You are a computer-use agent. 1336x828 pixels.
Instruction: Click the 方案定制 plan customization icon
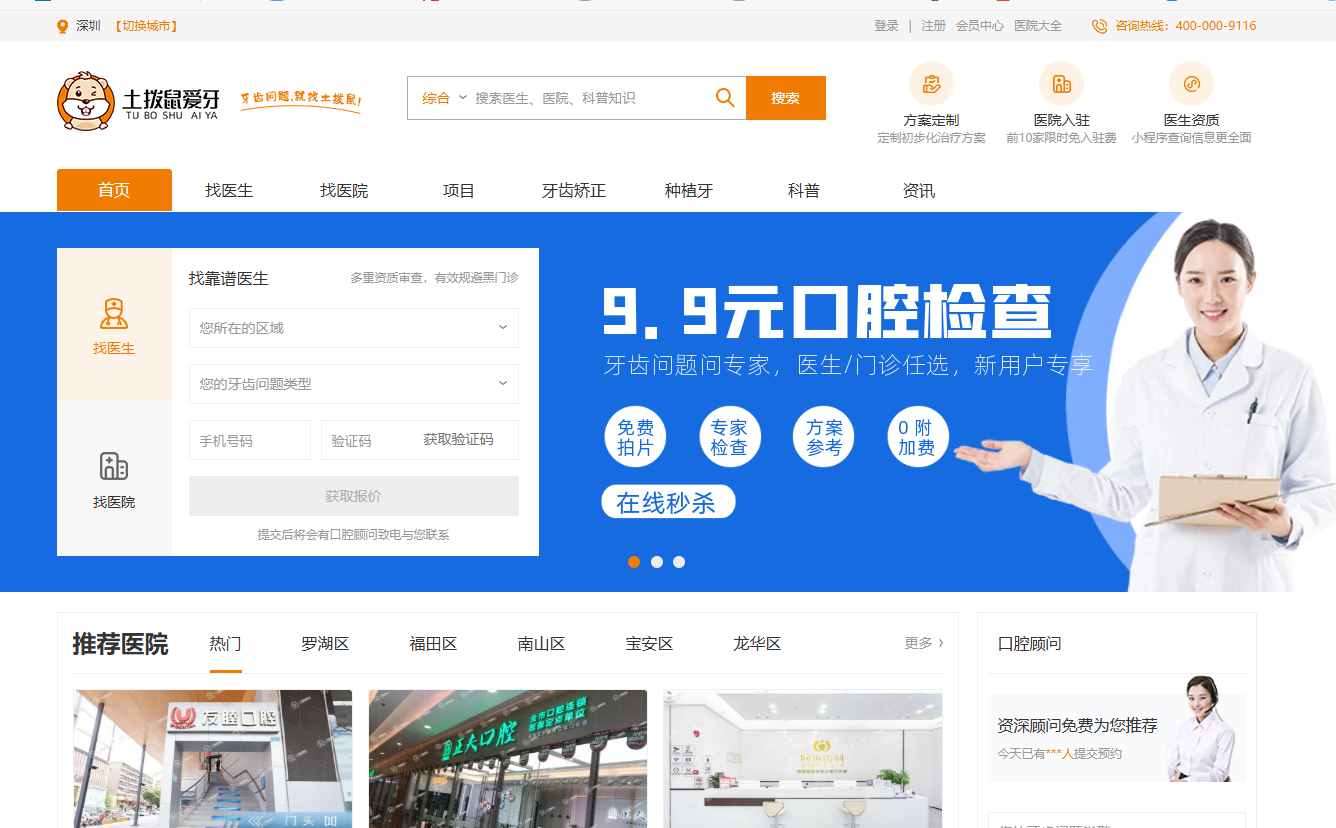[x=931, y=84]
